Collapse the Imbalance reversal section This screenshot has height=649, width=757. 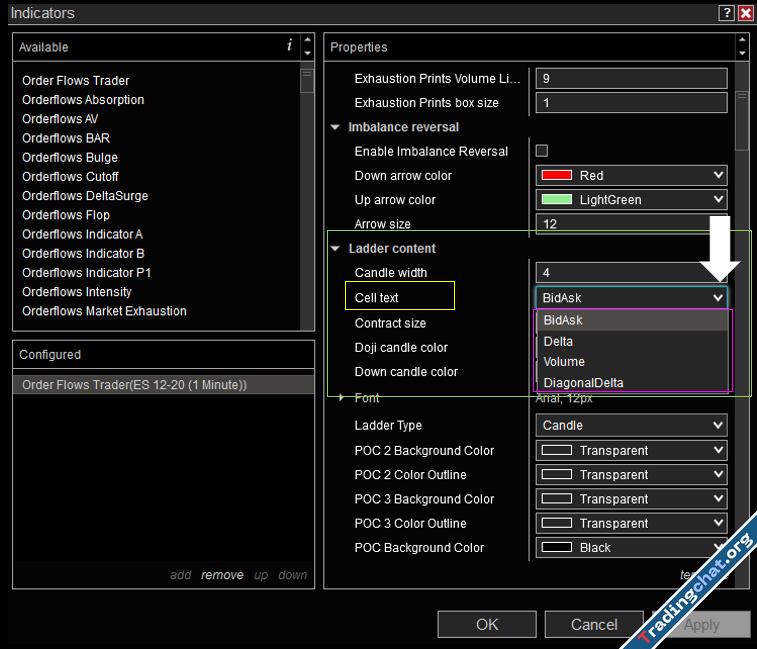(336, 128)
